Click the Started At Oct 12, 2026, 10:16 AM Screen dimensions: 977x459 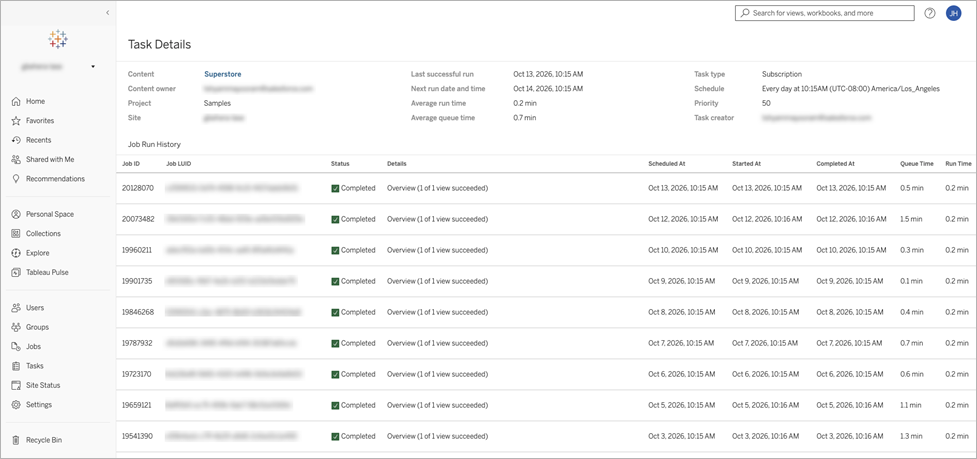coord(767,219)
